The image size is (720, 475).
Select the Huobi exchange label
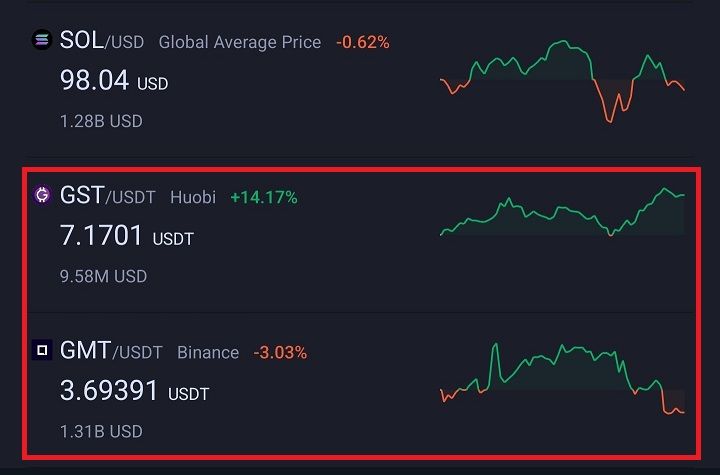[x=193, y=197]
